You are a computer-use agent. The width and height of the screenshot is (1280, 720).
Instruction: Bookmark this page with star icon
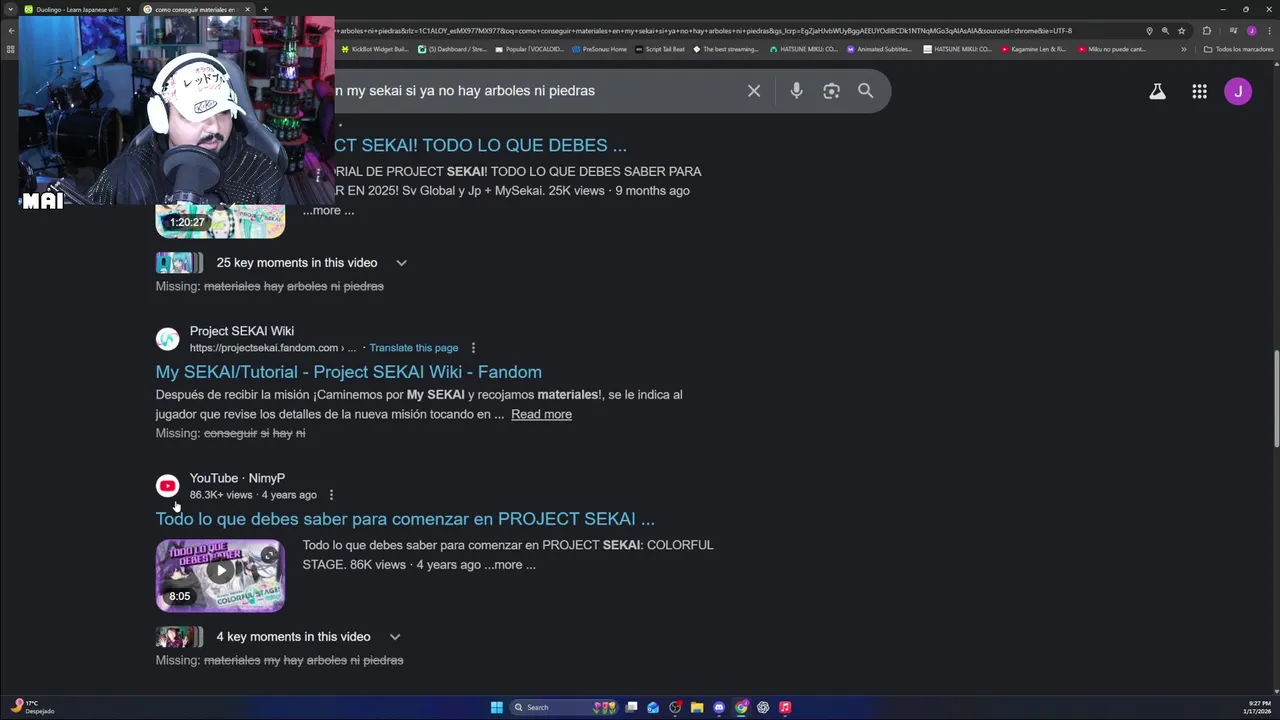point(1181,31)
